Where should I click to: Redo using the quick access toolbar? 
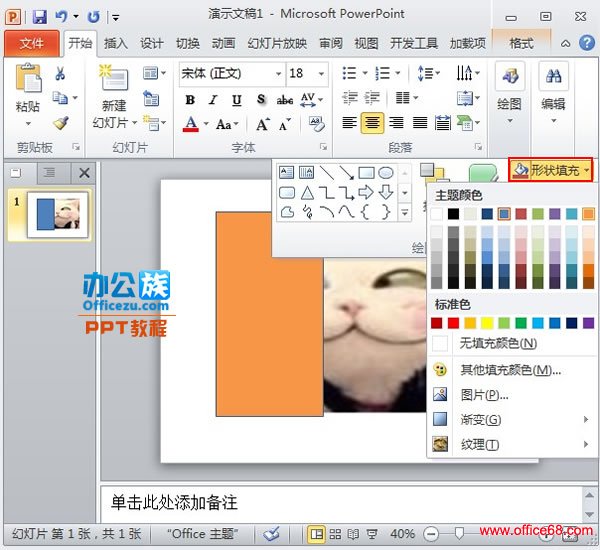click(93, 16)
